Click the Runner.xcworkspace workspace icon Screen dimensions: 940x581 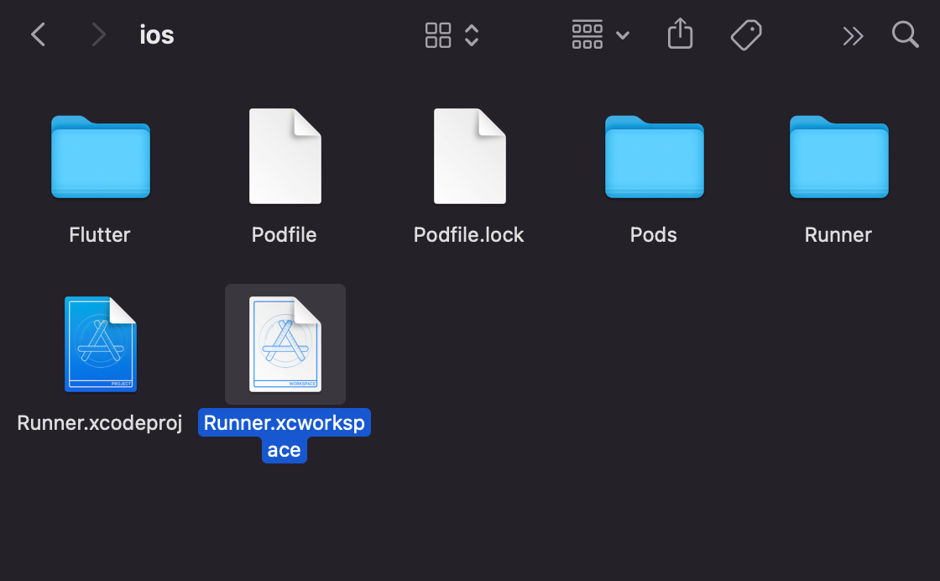tap(285, 344)
